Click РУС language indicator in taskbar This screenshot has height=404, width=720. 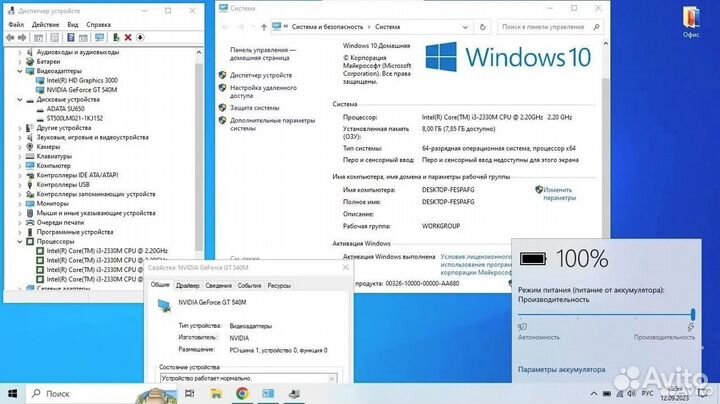click(647, 394)
